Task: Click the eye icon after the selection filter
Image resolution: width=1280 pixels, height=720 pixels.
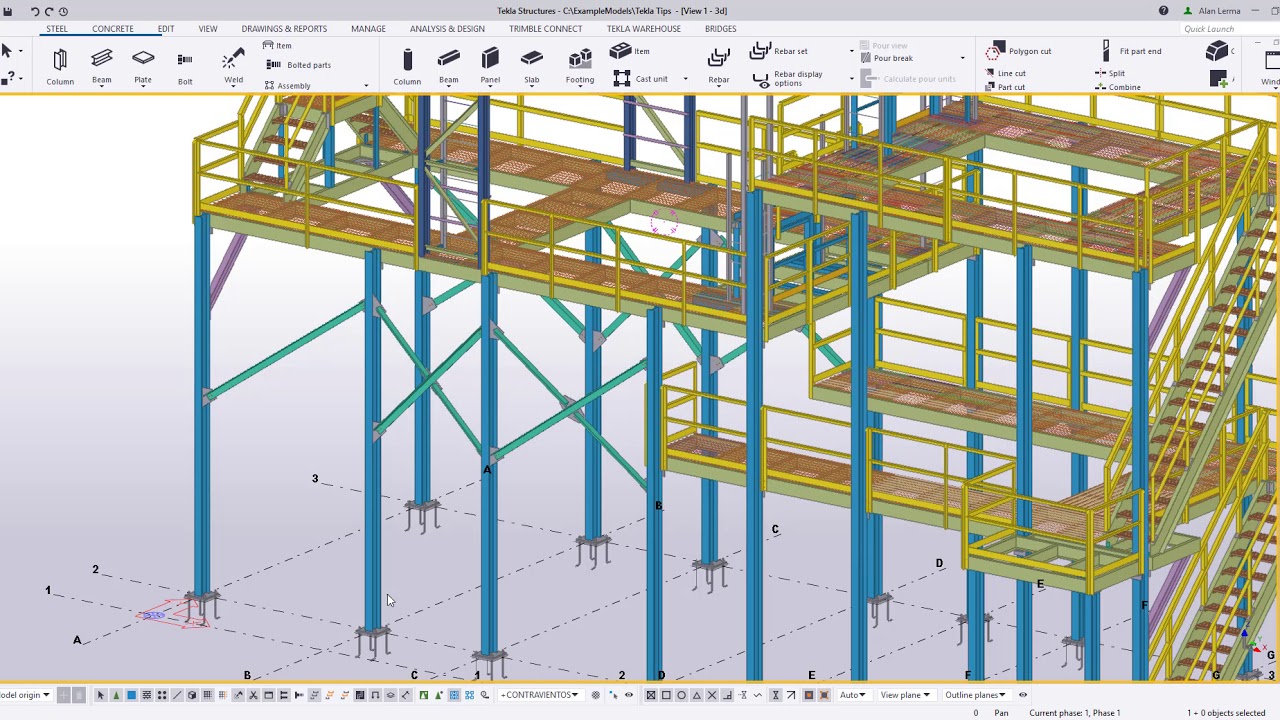Action: [629, 695]
